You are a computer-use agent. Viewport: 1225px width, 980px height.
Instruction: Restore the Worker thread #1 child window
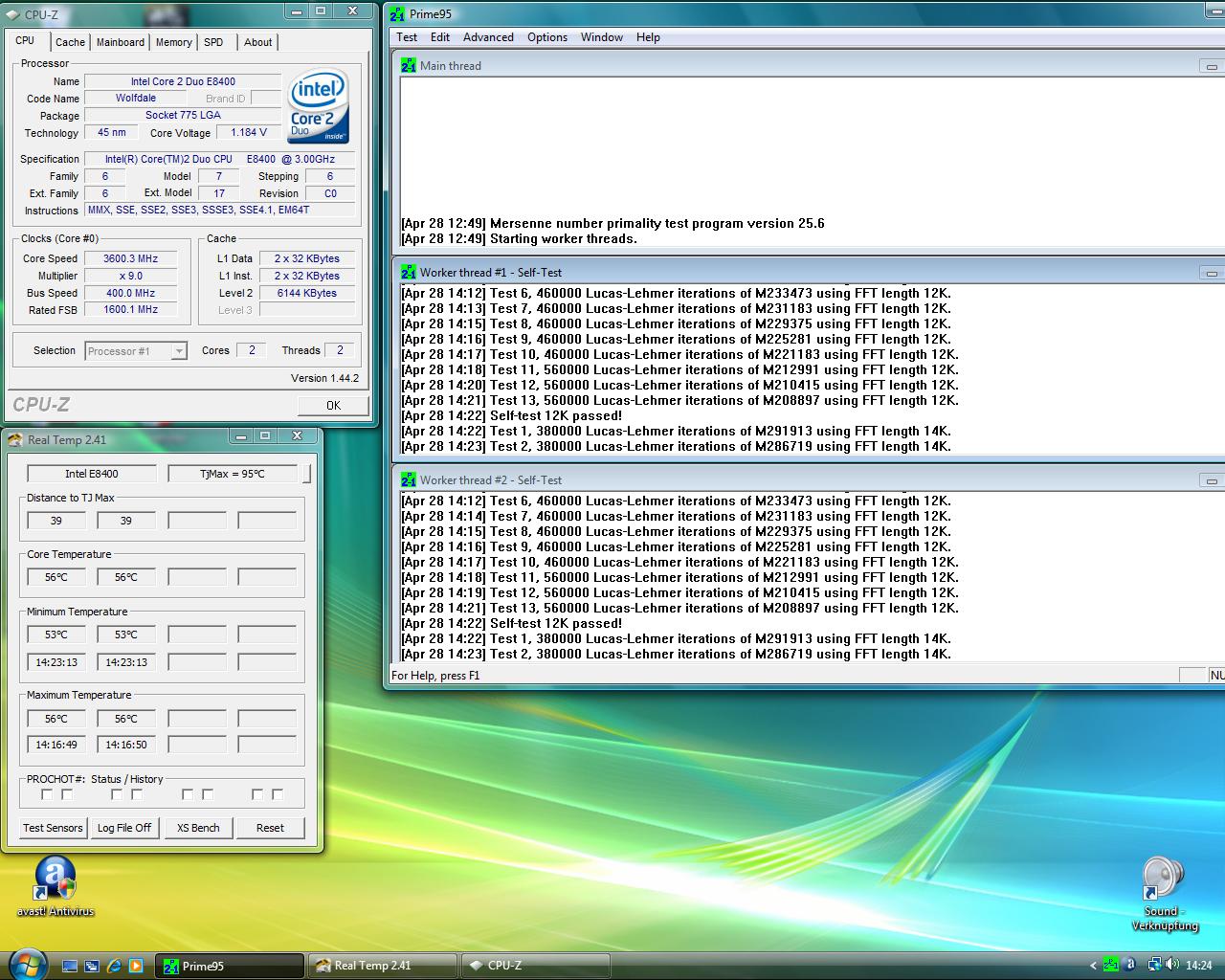pyautogui.click(x=1212, y=273)
